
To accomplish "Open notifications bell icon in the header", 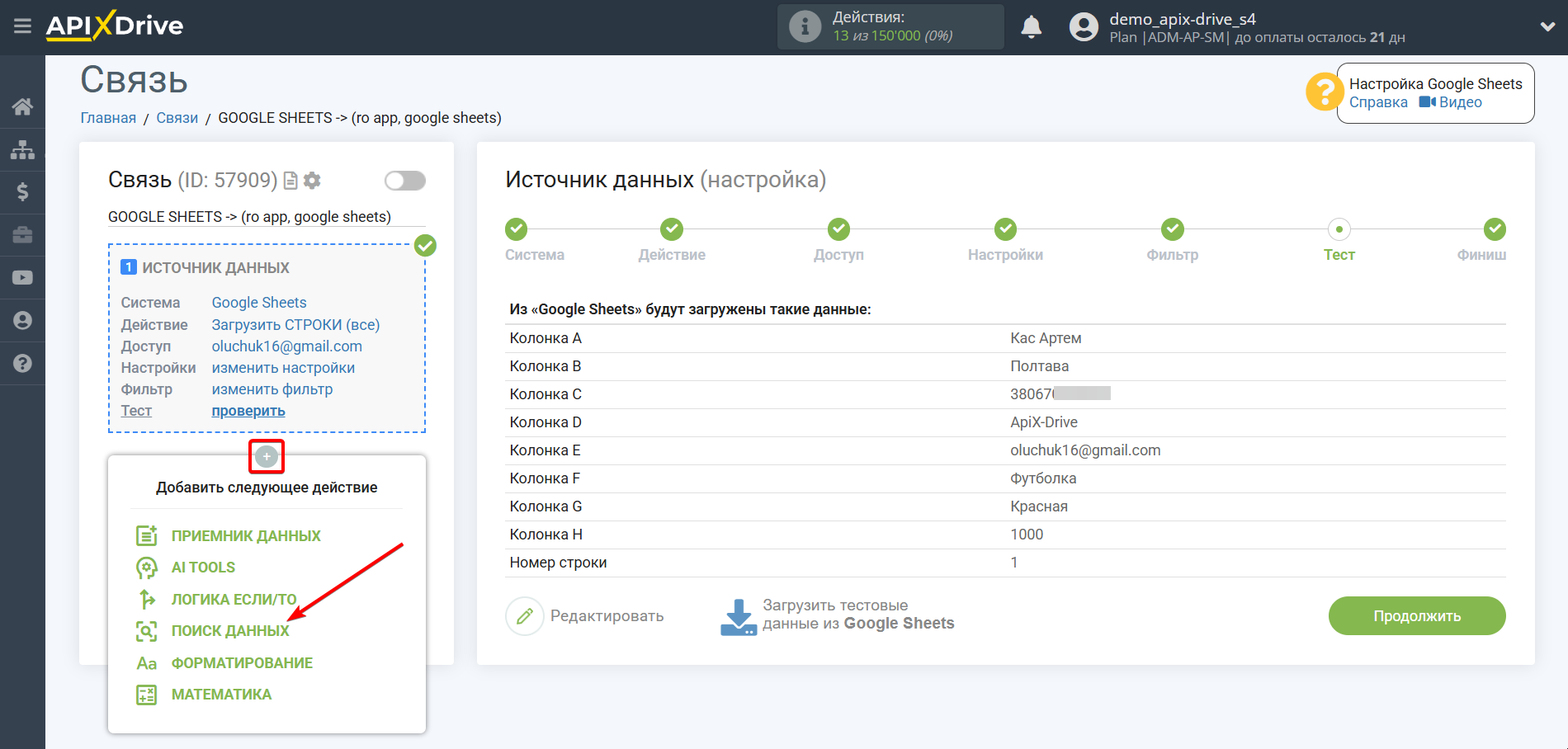I will 1031,26.
